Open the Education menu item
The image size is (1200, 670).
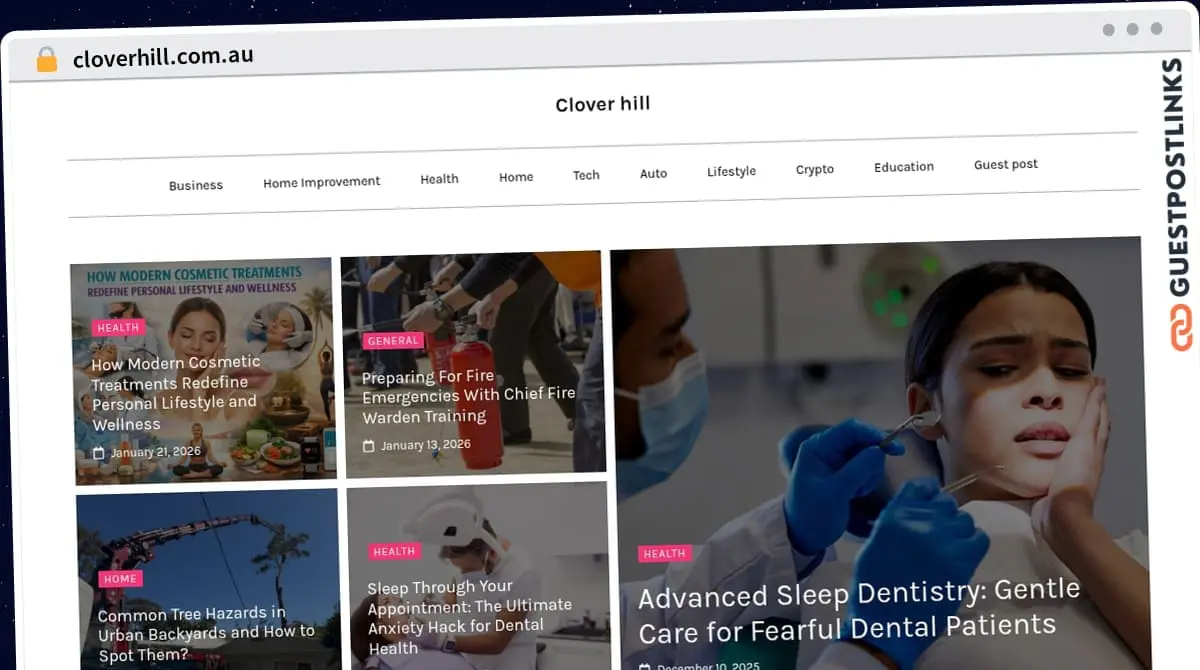tap(904, 167)
